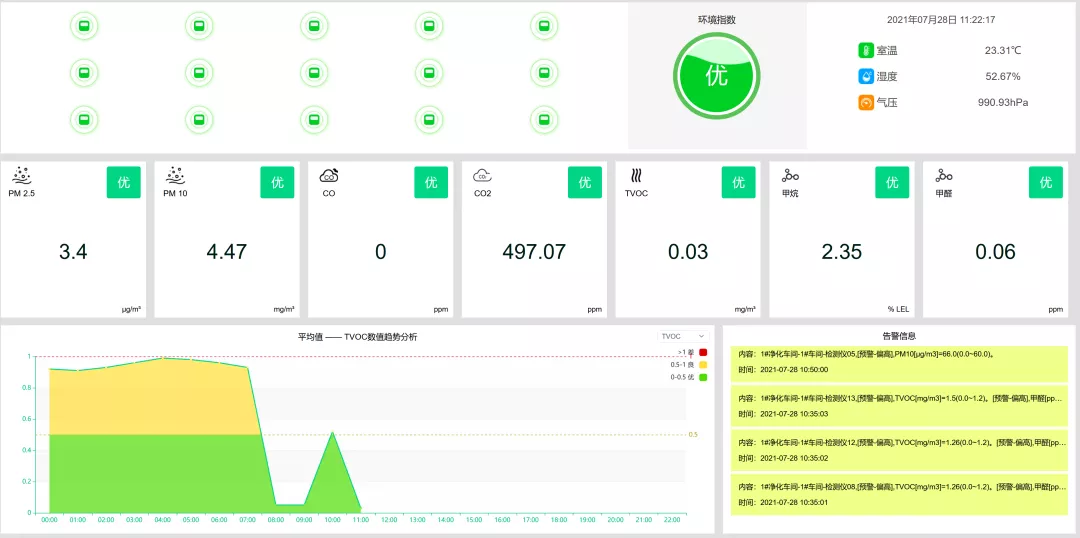The image size is (1080, 538).
Task: Open the 检测仪13 TVOC alarm message
Action: pos(899,406)
